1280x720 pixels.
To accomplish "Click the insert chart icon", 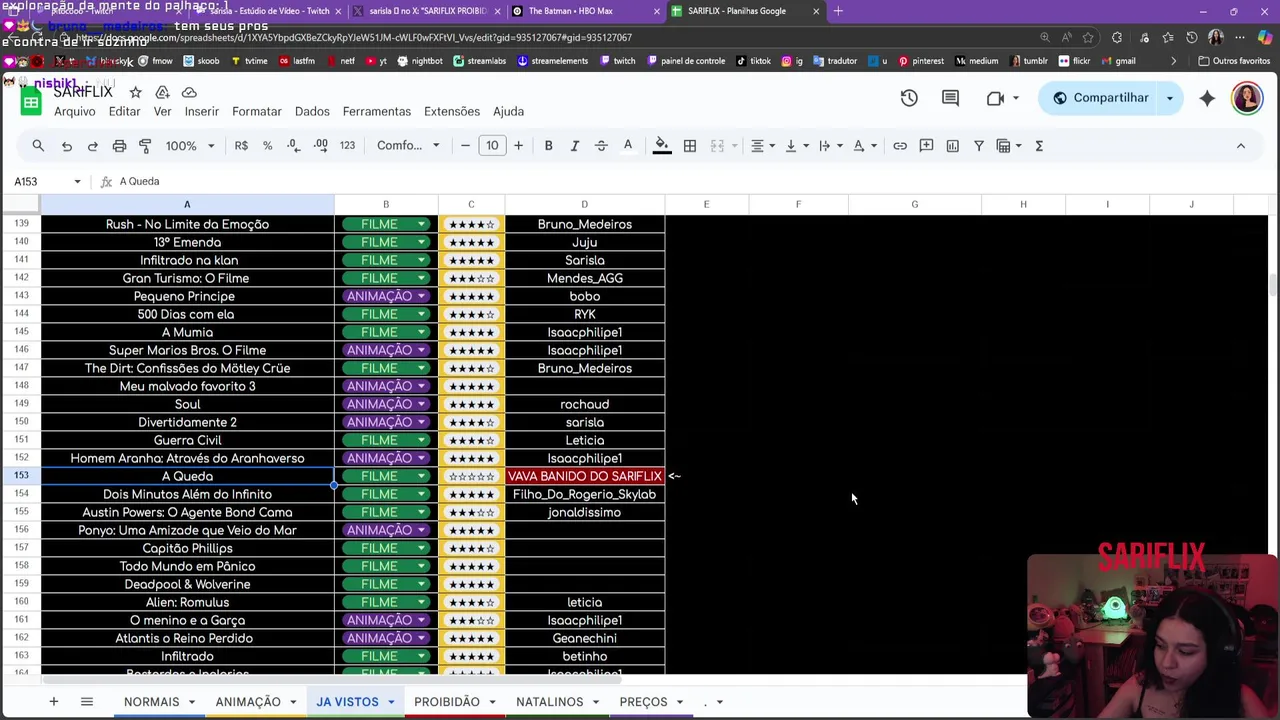I will coord(952,146).
